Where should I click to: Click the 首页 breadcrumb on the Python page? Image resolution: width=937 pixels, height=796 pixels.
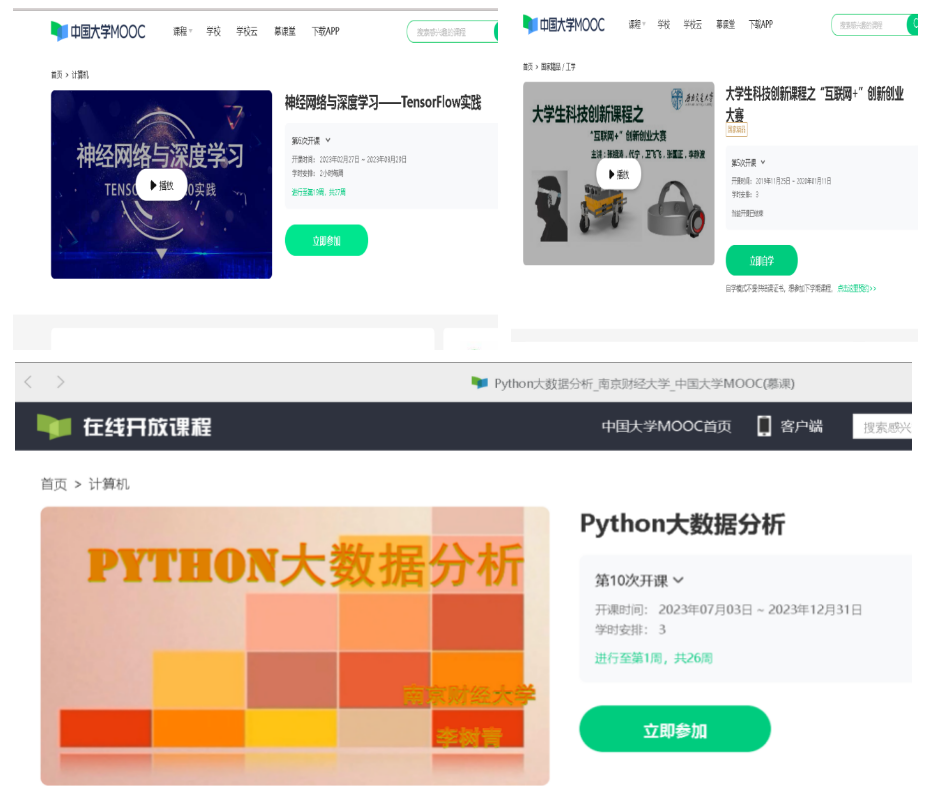[x=54, y=484]
